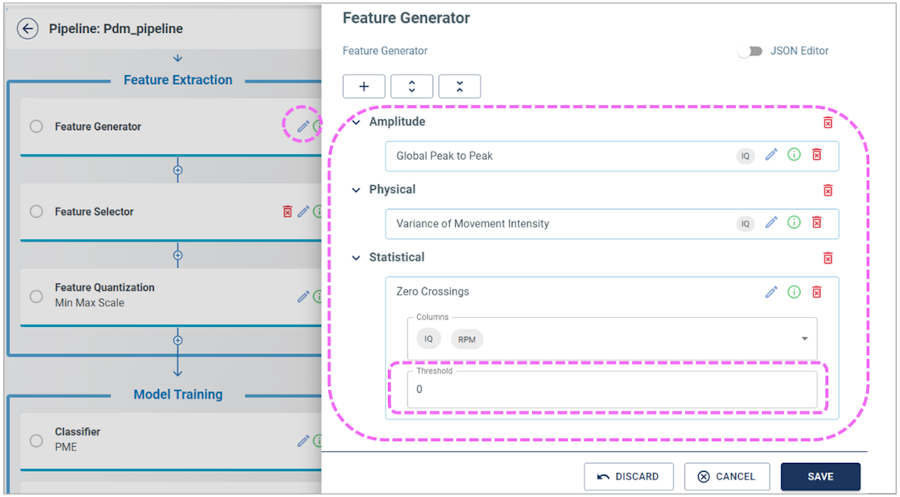
Task: Edit the Classifier PME step
Action: coord(303,440)
